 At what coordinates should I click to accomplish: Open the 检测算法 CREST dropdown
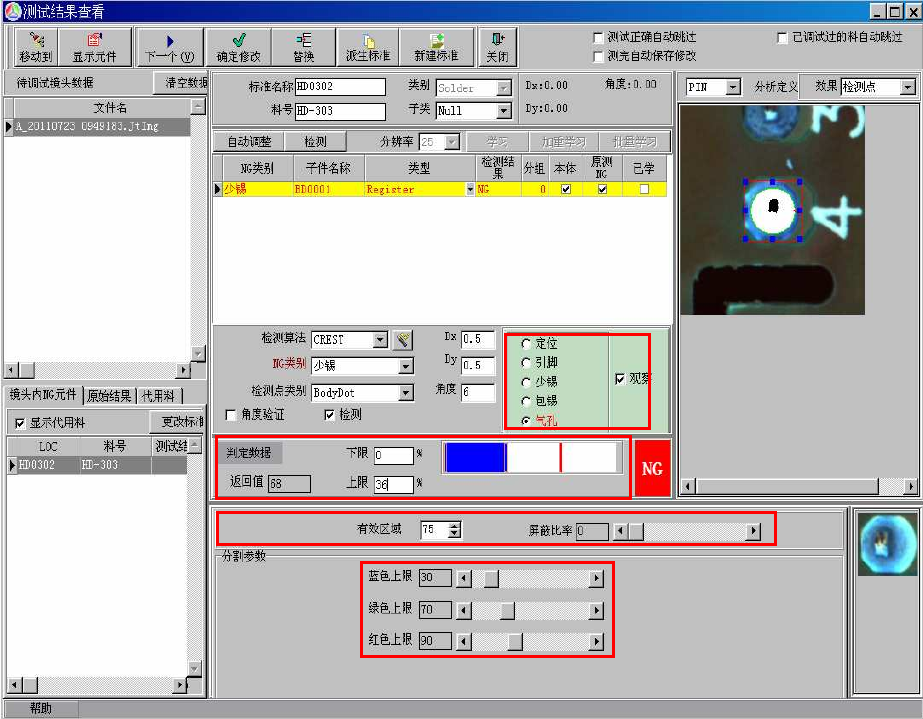pyautogui.click(x=379, y=340)
